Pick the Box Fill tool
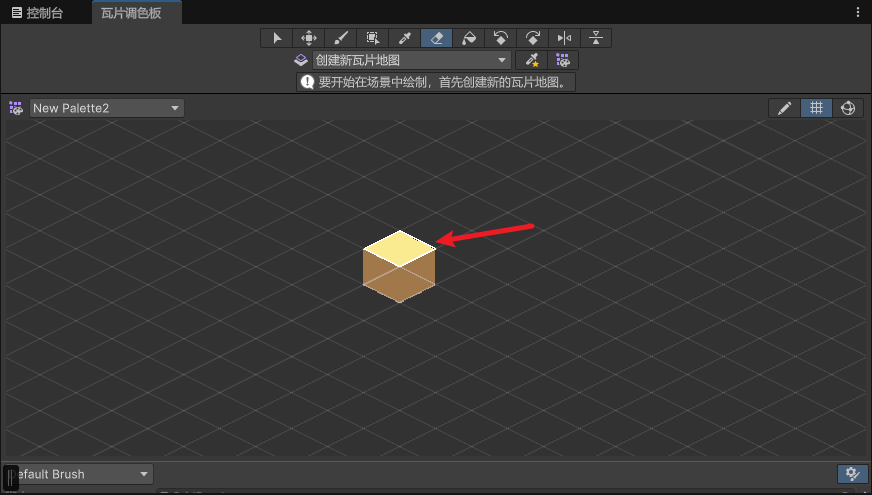The height and width of the screenshot is (495, 872). point(373,38)
